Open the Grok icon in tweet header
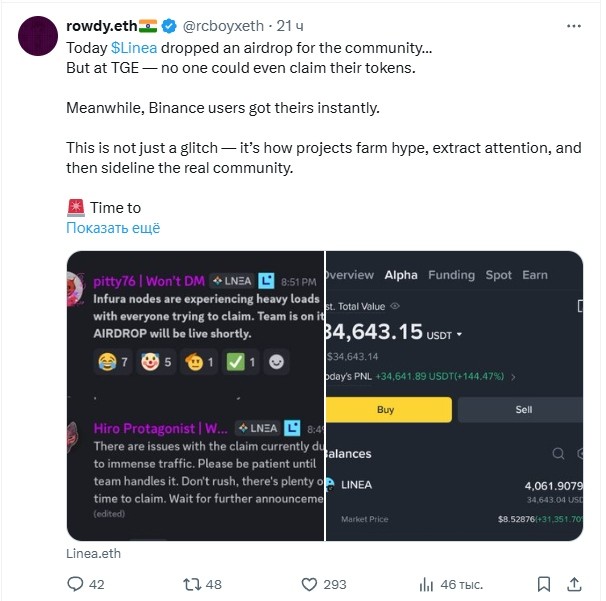The image size is (606, 601). 544,25
